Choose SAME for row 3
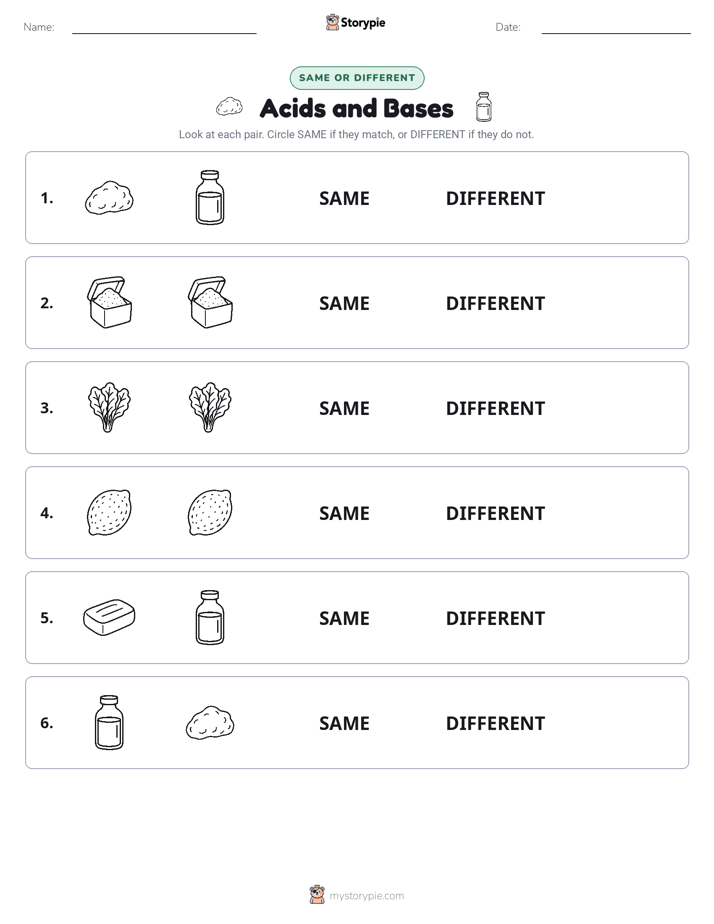Viewport: 714px width, 924px height. 344,408
